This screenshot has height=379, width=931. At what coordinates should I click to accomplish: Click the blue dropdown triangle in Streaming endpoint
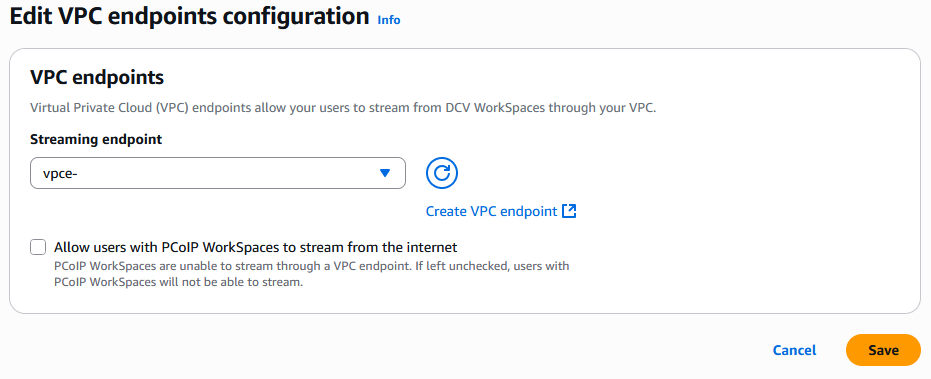point(385,173)
